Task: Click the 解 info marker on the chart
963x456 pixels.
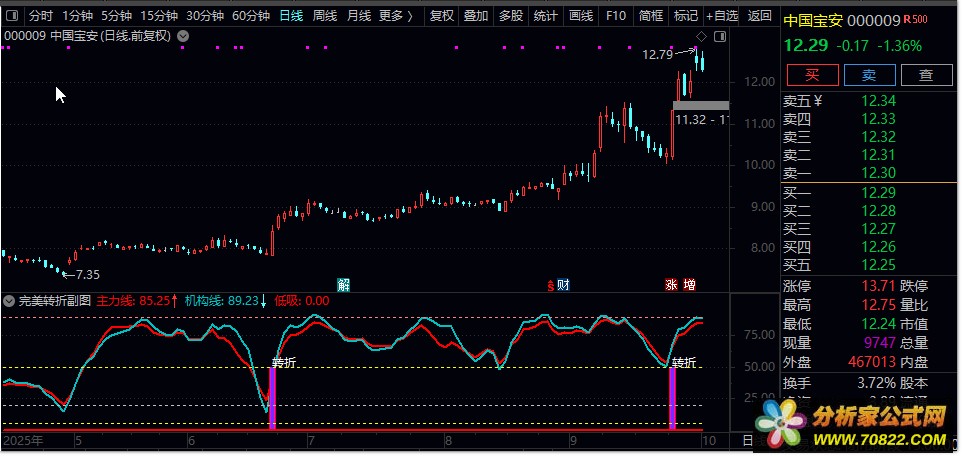Action: tap(343, 285)
